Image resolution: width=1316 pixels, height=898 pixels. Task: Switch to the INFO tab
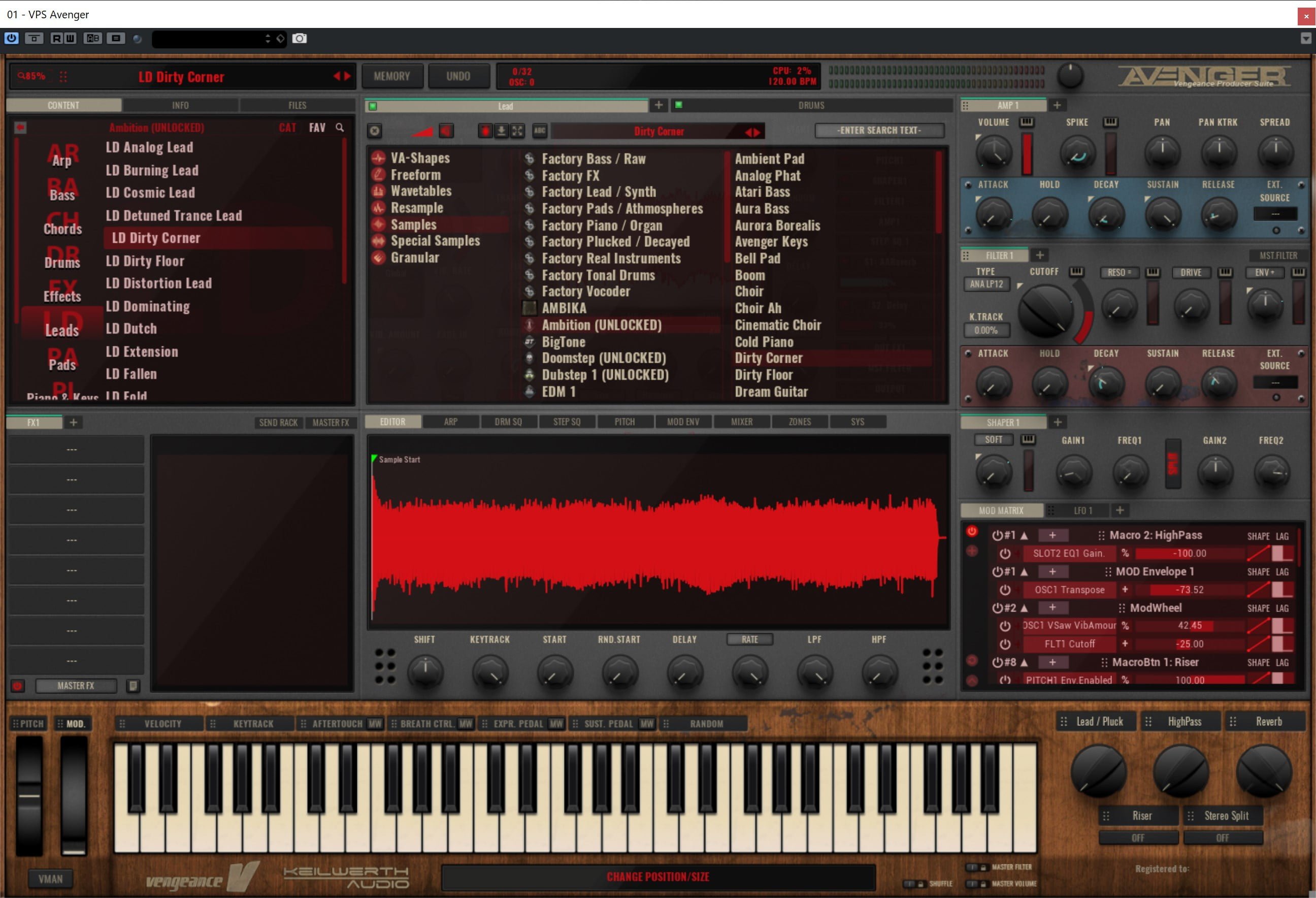coord(180,105)
